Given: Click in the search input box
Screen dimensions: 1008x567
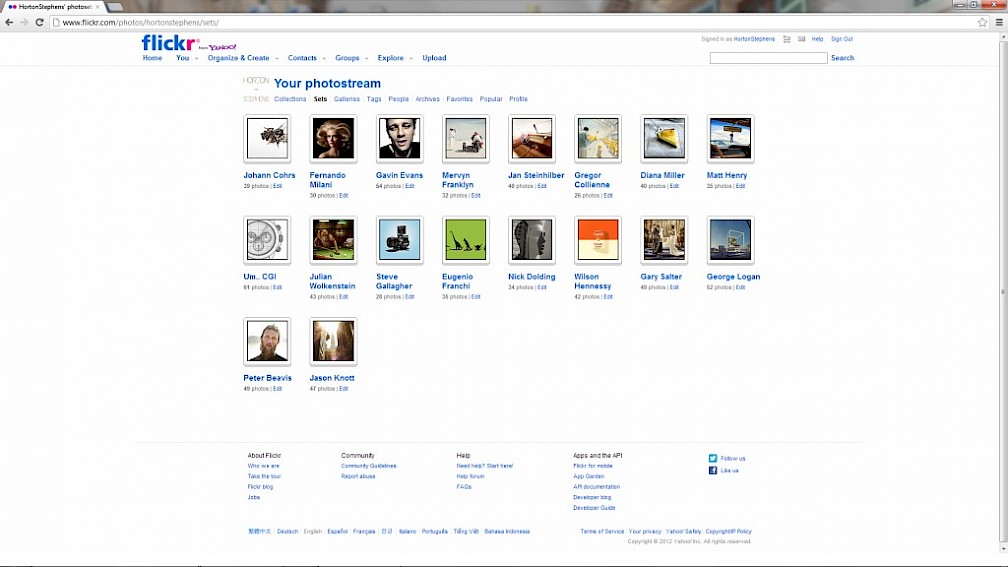Looking at the screenshot, I should pos(768,58).
